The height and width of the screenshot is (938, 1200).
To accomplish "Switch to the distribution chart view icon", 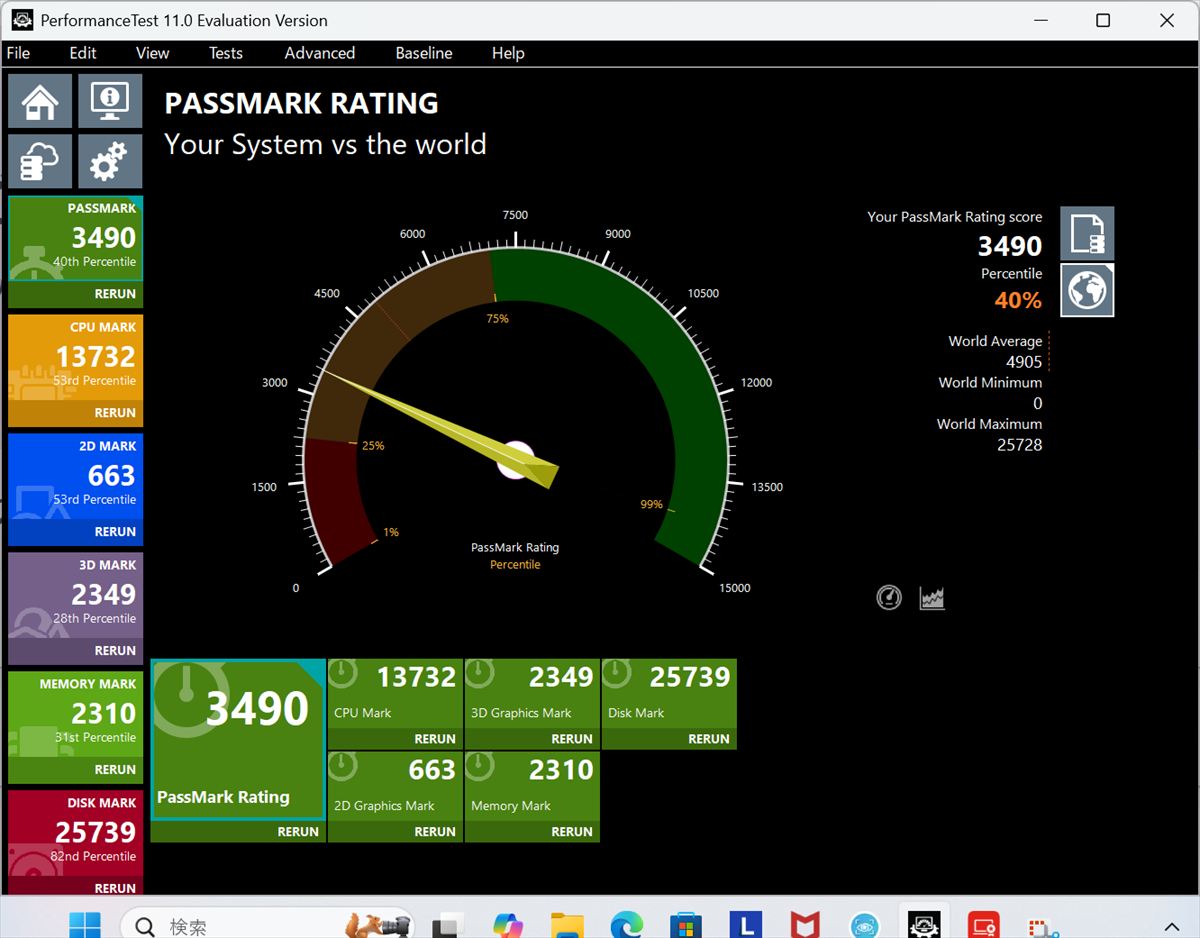I will click(x=932, y=598).
